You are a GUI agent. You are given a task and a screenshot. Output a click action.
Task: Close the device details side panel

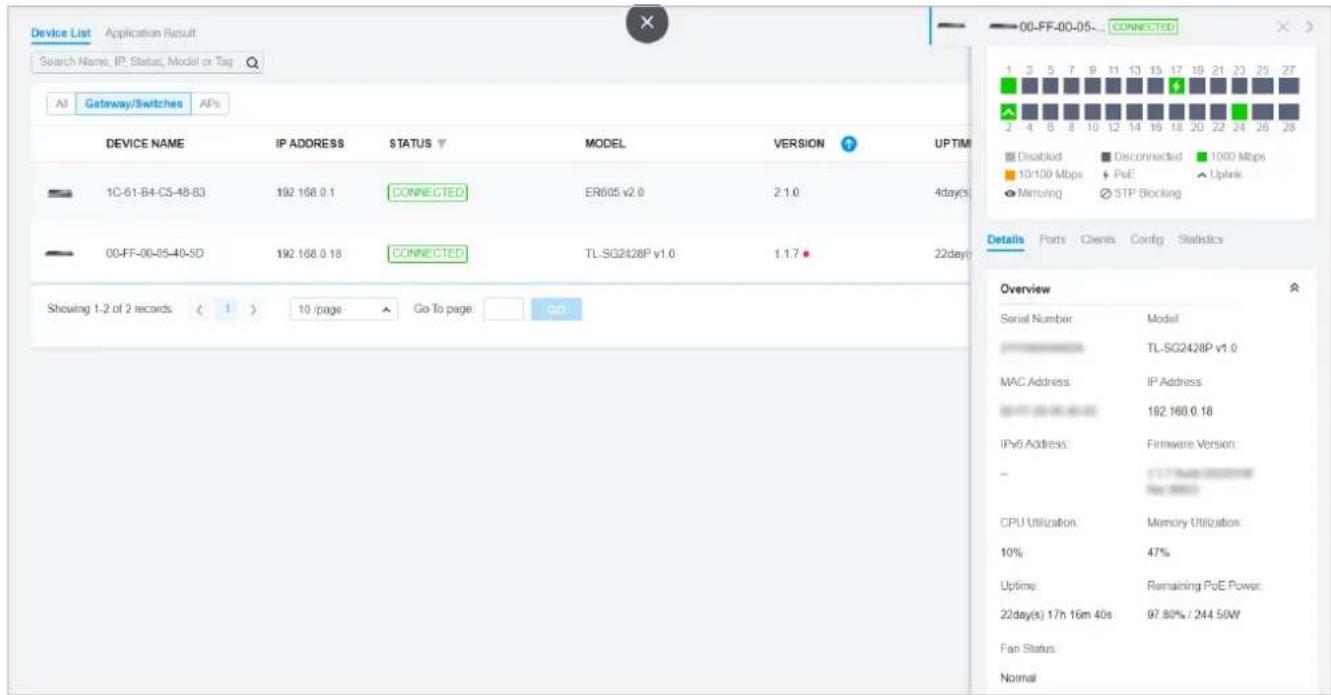1283,26
